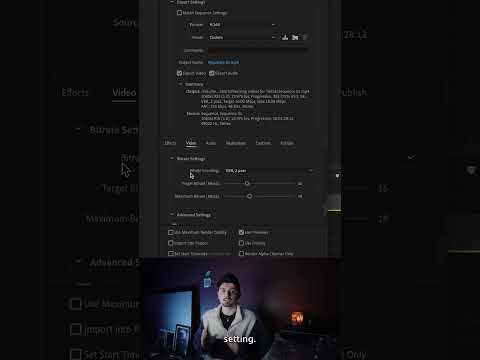
Task: Toggle the Use Previews checkbox
Action: coord(241,232)
